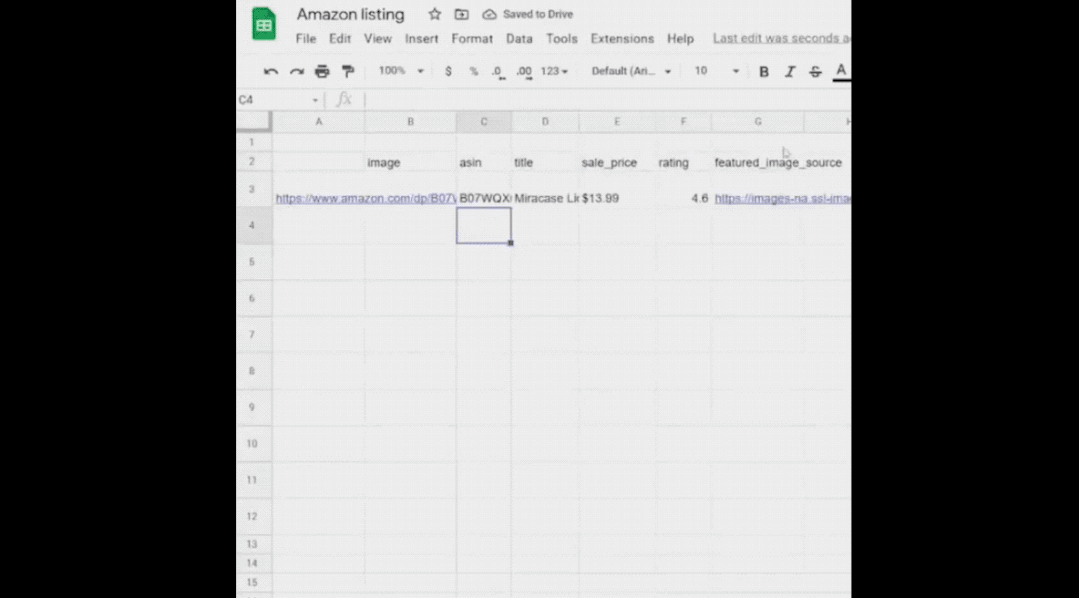Viewport: 1079px width, 598px height.
Task: Redo the last action
Action: click(x=297, y=71)
